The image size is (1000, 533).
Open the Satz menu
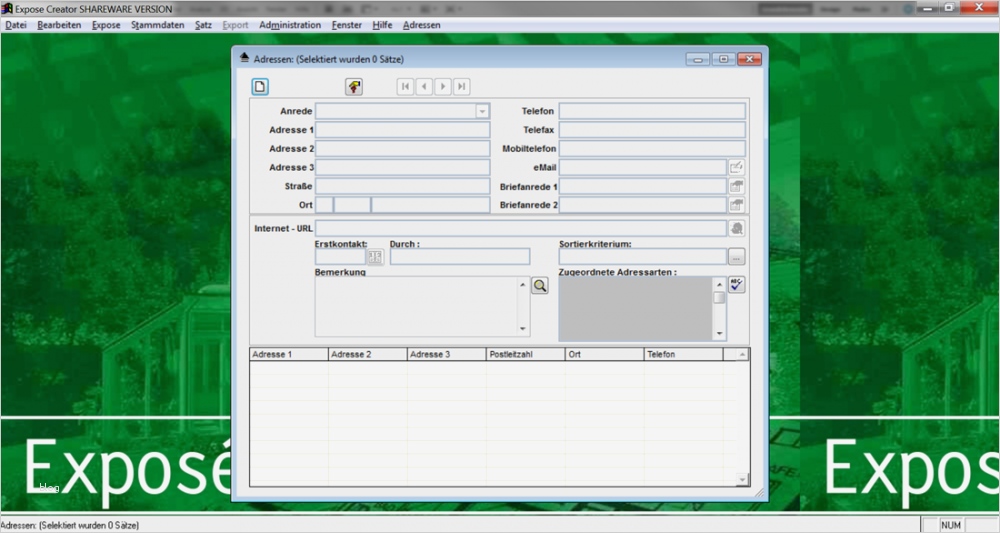(203, 25)
